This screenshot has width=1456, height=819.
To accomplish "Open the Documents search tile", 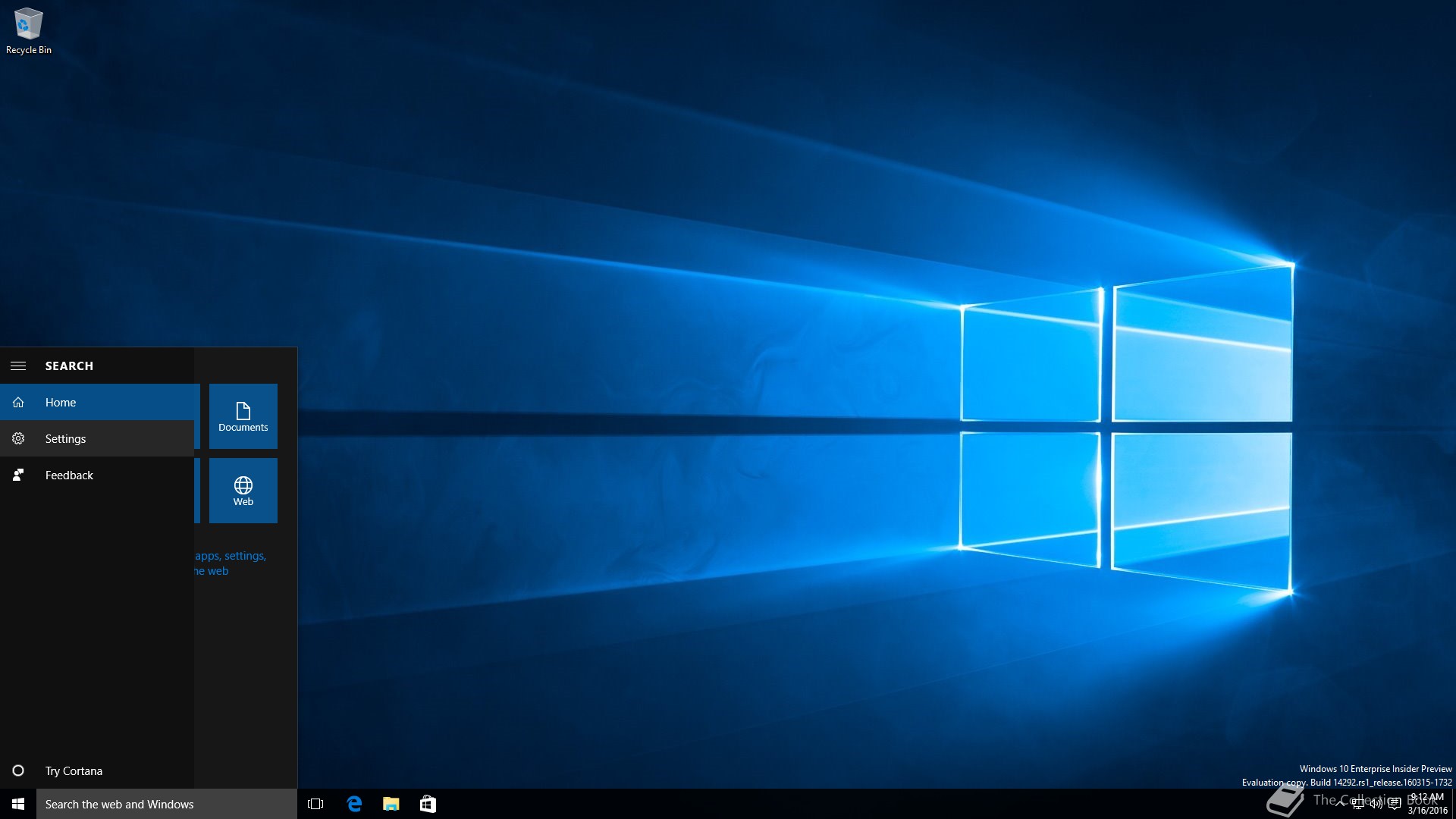I will pyautogui.click(x=243, y=416).
